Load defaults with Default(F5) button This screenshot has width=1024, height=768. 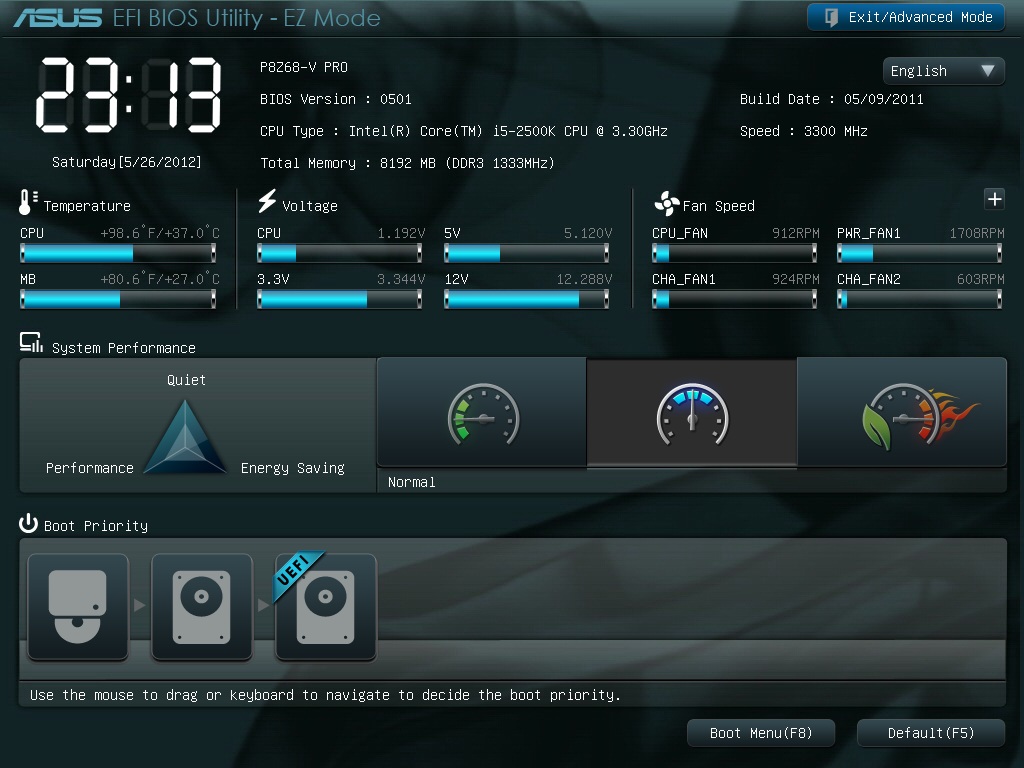pyautogui.click(x=930, y=733)
